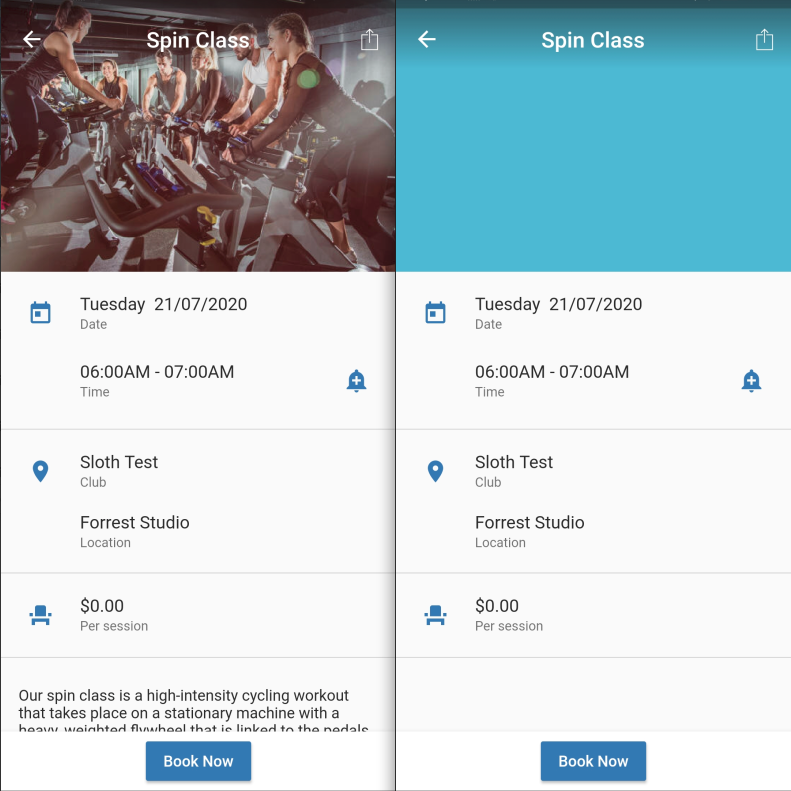The width and height of the screenshot is (791, 791).
Task: Add reminder bell on right screen
Action: [751, 381]
